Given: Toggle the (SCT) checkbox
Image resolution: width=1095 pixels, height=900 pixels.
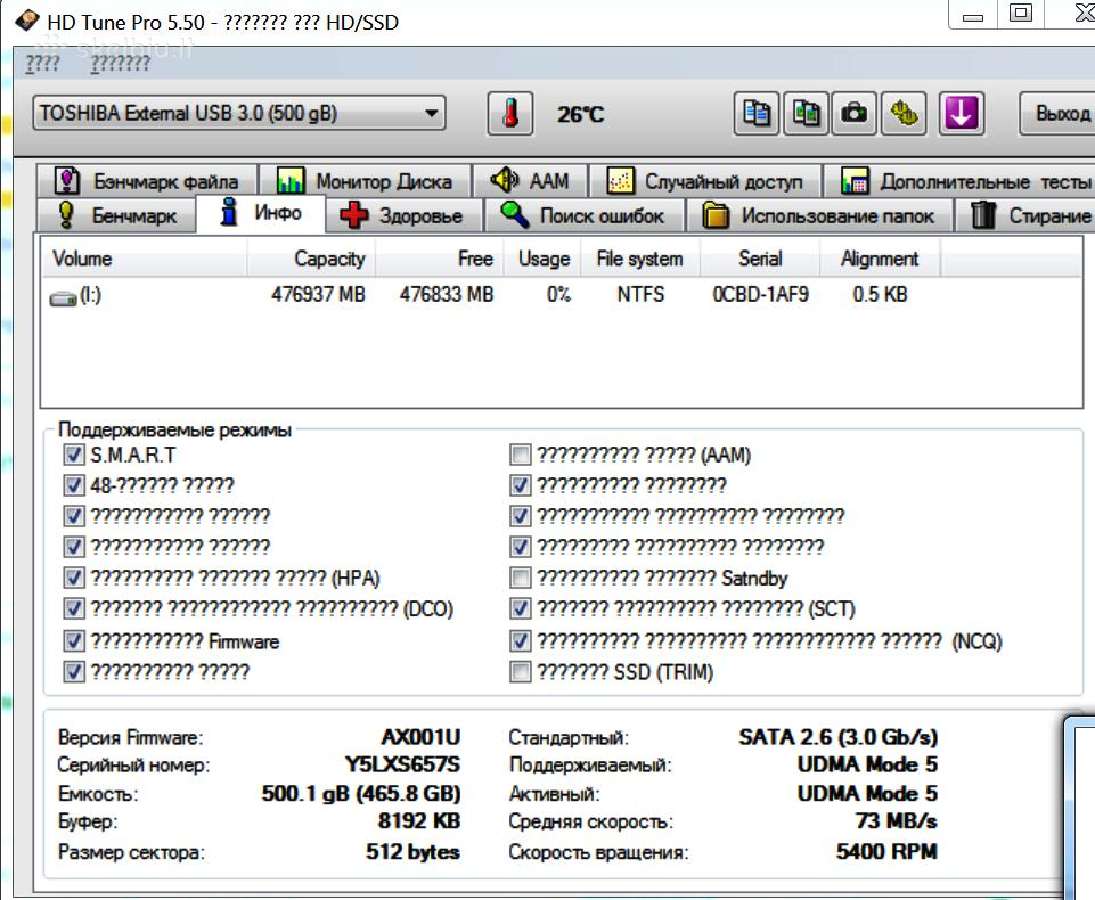Looking at the screenshot, I should click(x=520, y=609).
